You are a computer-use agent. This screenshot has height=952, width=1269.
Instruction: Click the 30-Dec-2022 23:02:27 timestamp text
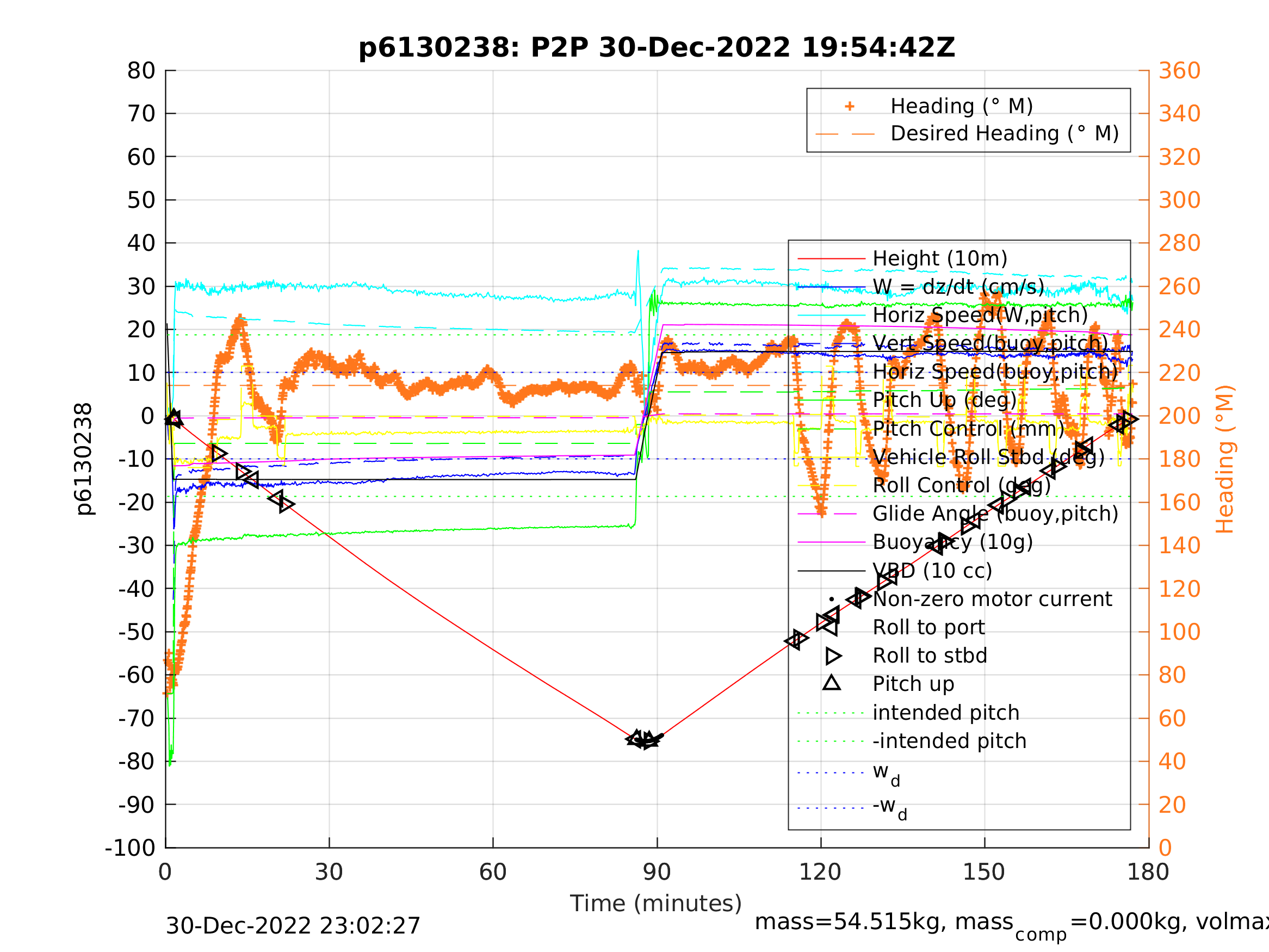[x=293, y=926]
